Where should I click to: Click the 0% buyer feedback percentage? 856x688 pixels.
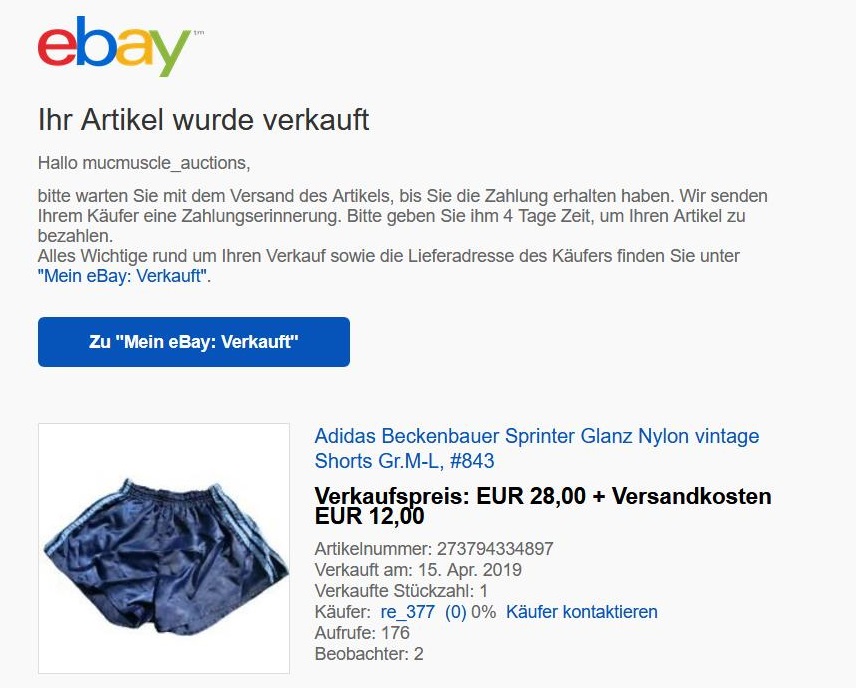click(484, 612)
